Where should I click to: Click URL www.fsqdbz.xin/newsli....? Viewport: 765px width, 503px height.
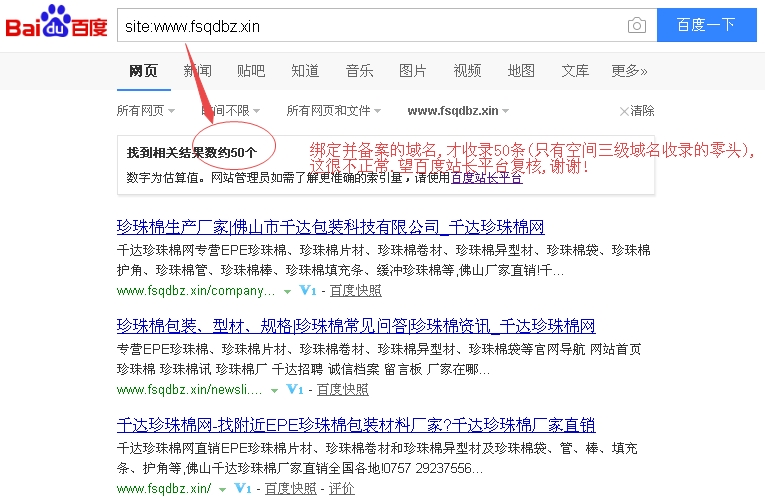point(189,390)
